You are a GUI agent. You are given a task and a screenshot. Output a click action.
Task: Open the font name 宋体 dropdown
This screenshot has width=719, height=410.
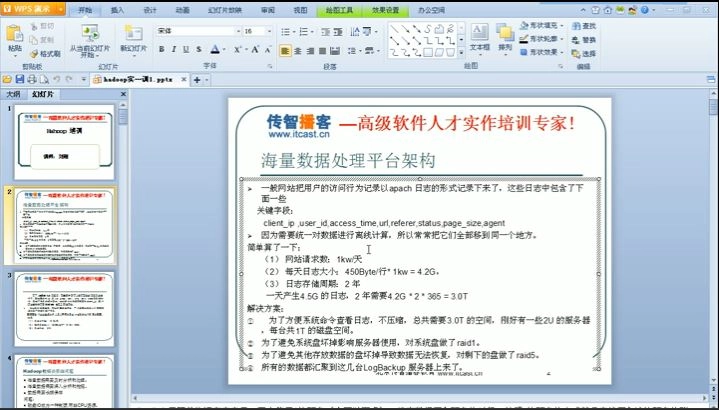tap(238, 31)
